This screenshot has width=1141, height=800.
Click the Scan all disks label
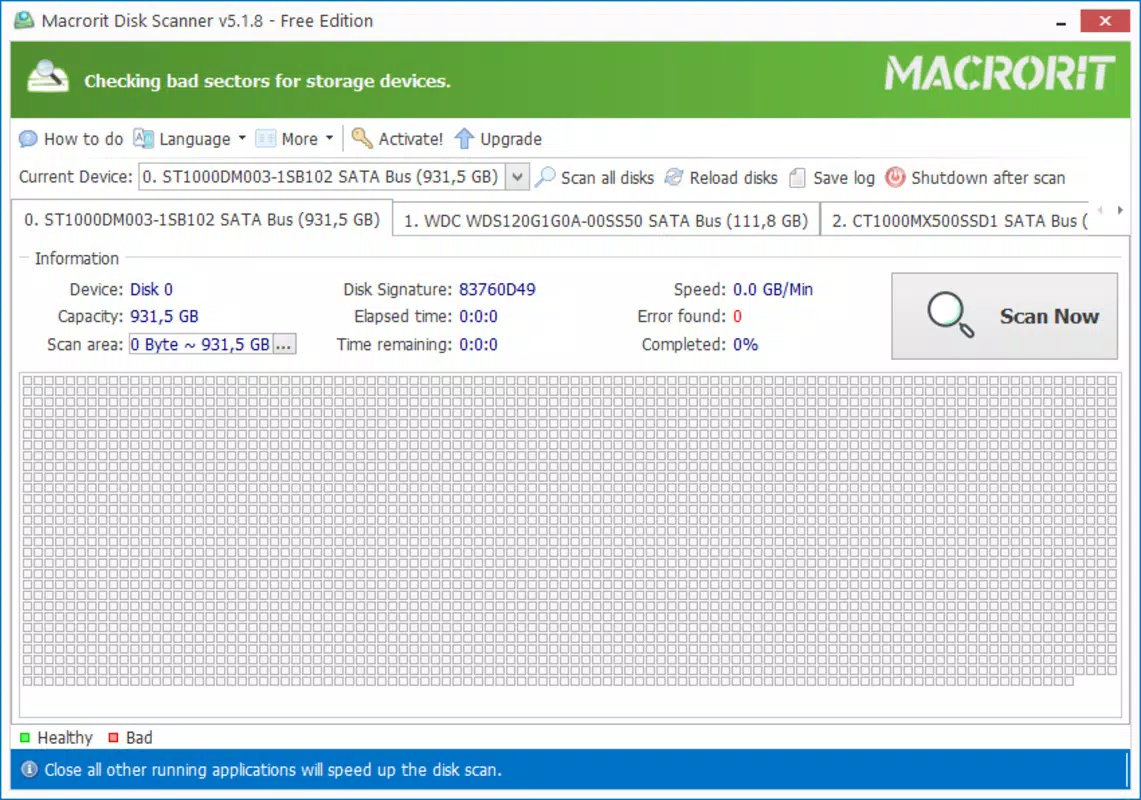pyautogui.click(x=607, y=178)
